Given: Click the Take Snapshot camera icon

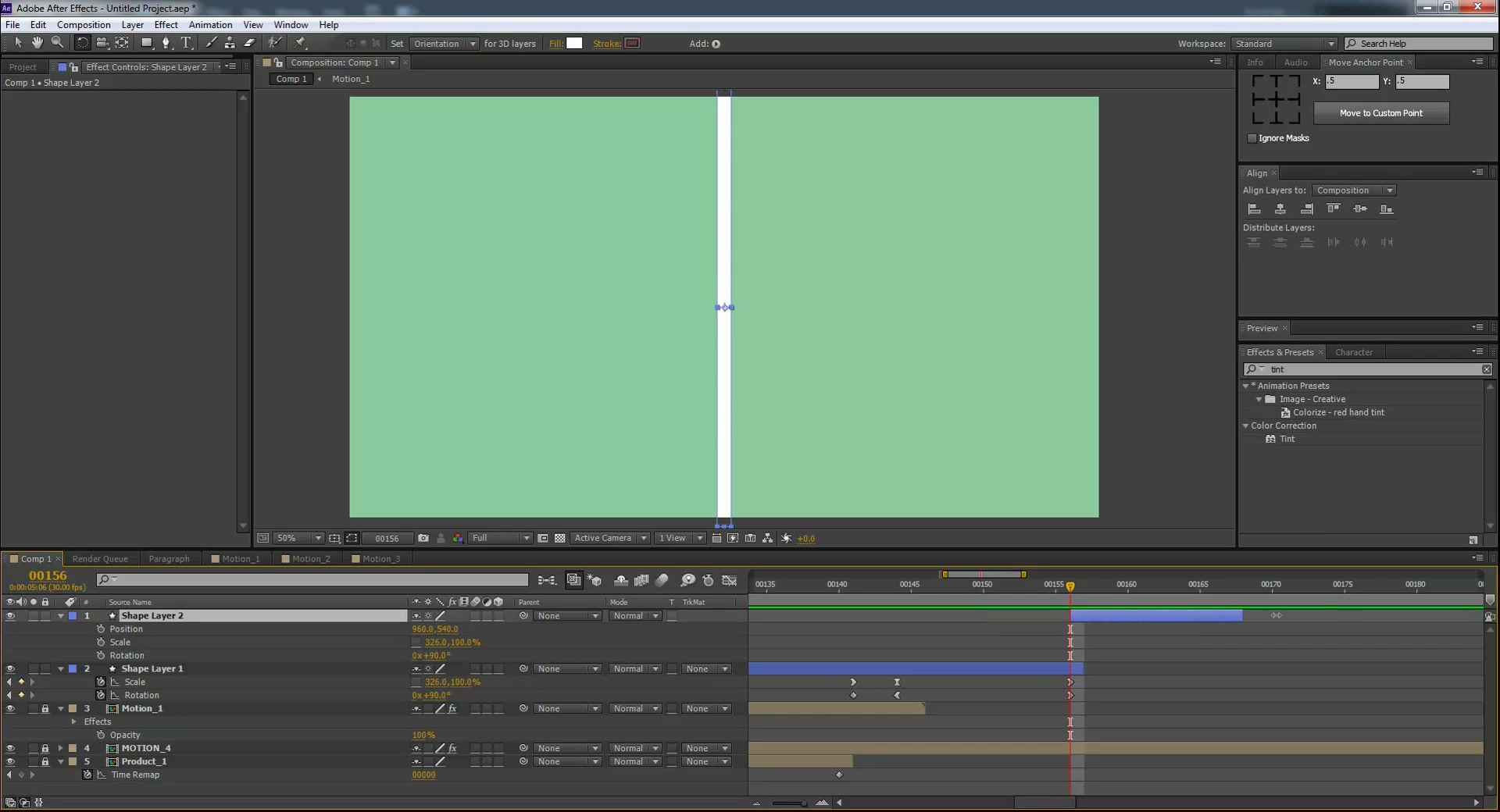Looking at the screenshot, I should 423,538.
